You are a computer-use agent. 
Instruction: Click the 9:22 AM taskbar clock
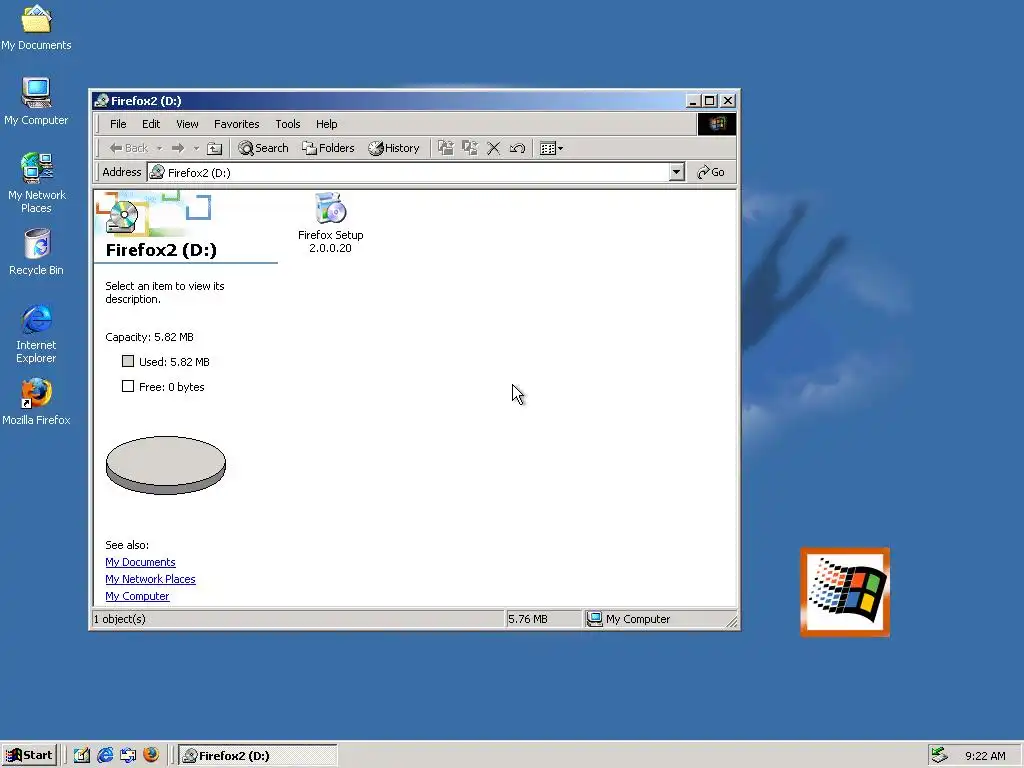pyautogui.click(x=985, y=756)
